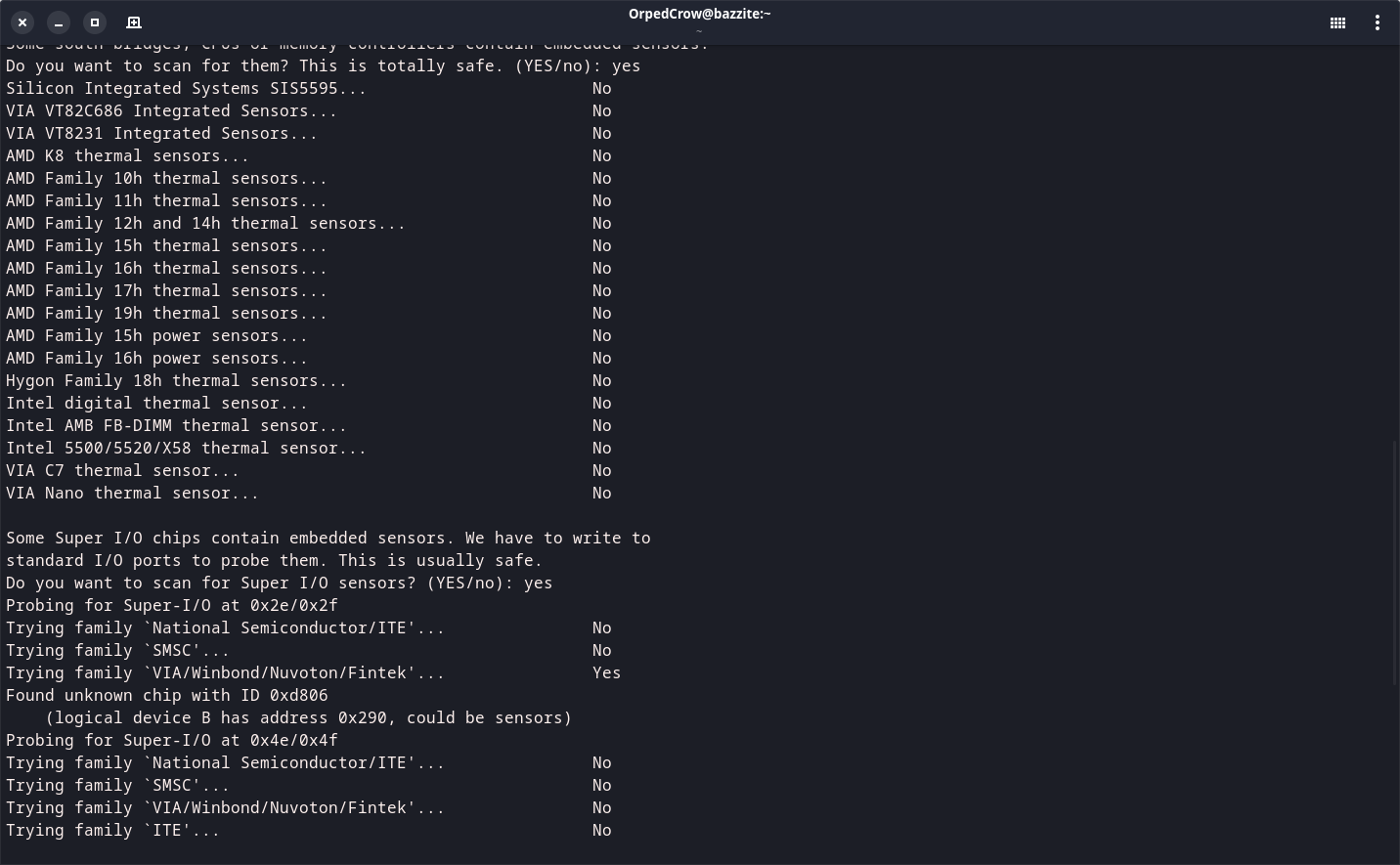This screenshot has height=865, width=1400.
Task: Click the Silicon Integrated Systems SIS5595 line
Action: [186, 88]
